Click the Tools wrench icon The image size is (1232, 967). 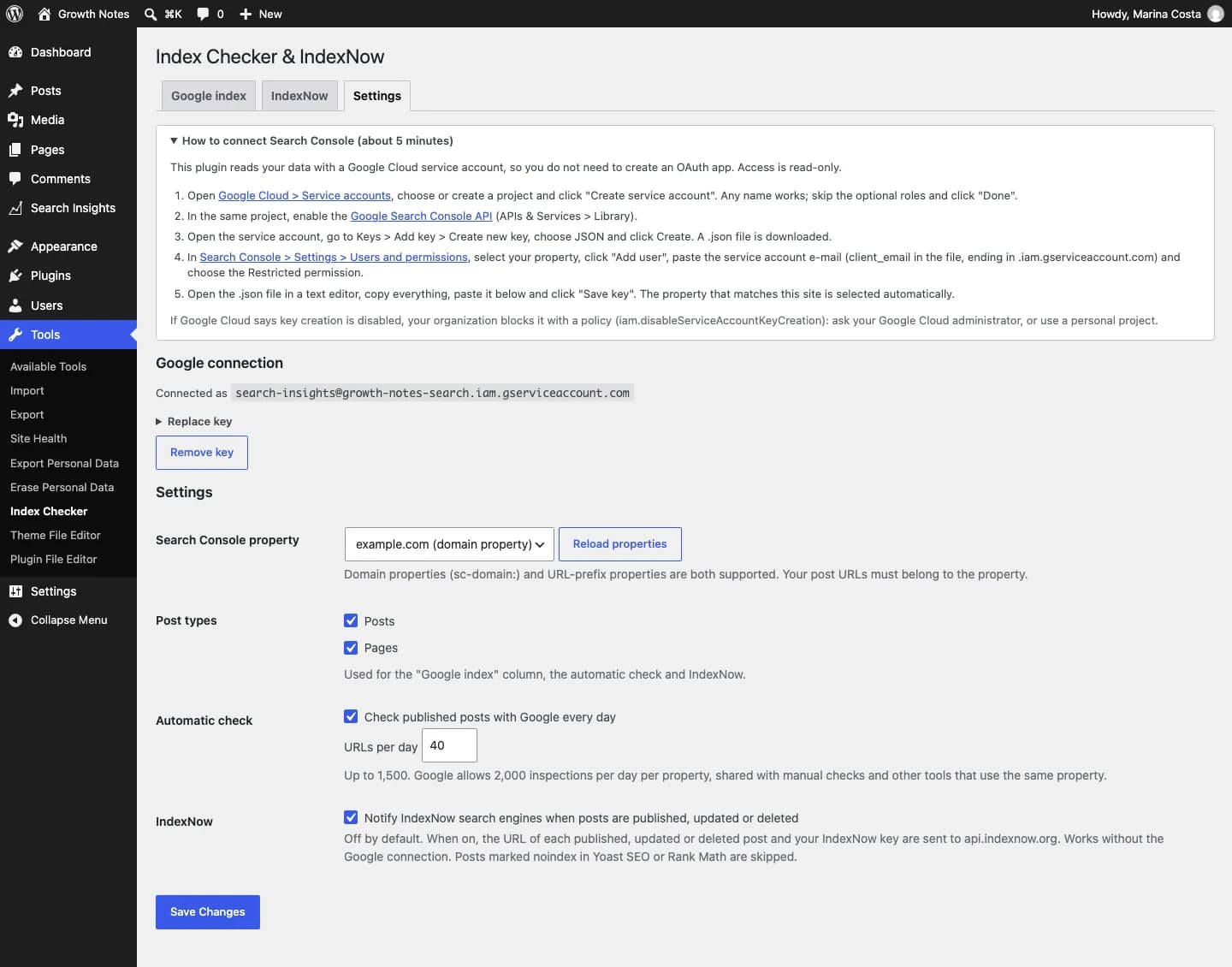15,335
